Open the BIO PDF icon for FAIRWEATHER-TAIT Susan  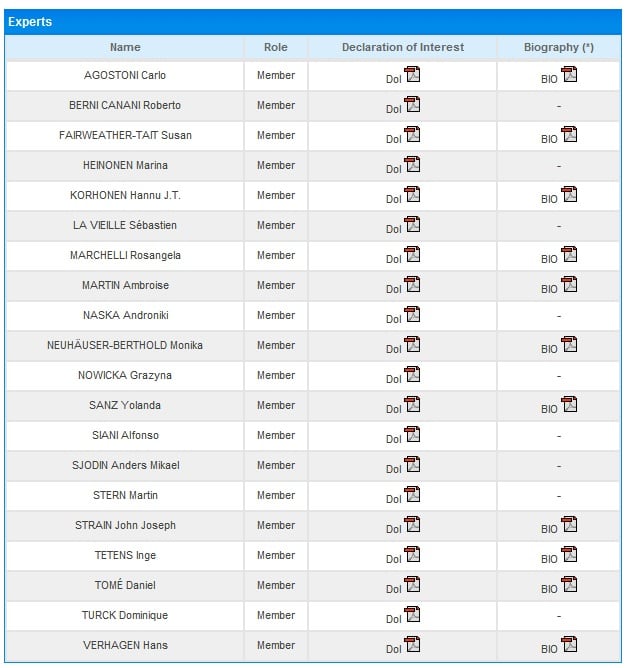tap(569, 134)
